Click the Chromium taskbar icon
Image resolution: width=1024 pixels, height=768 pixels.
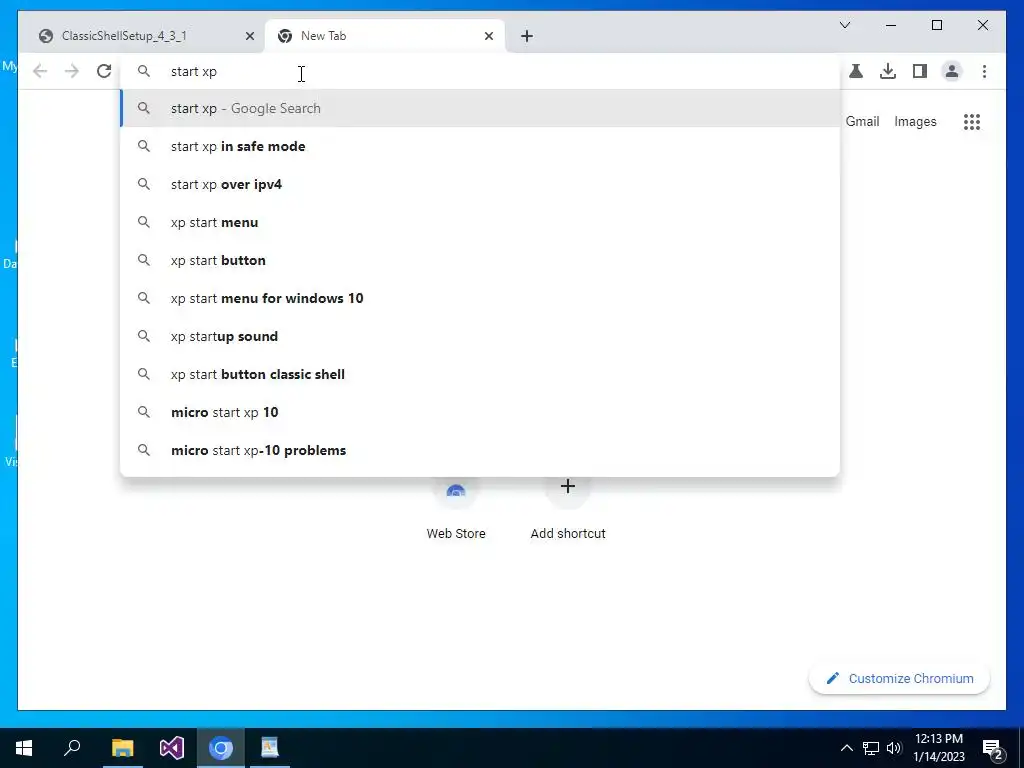click(x=221, y=748)
